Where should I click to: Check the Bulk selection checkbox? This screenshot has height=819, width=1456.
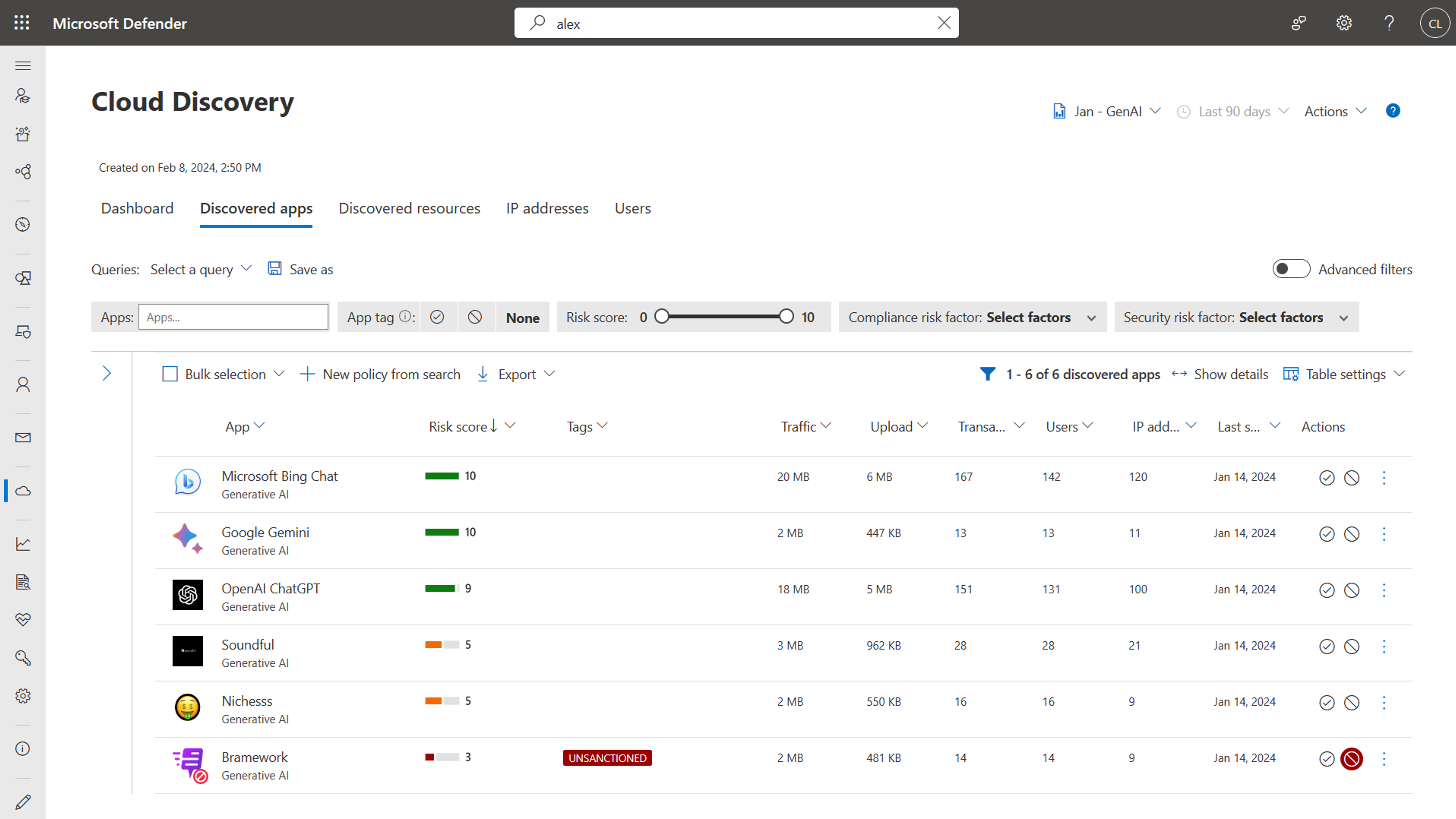click(169, 374)
